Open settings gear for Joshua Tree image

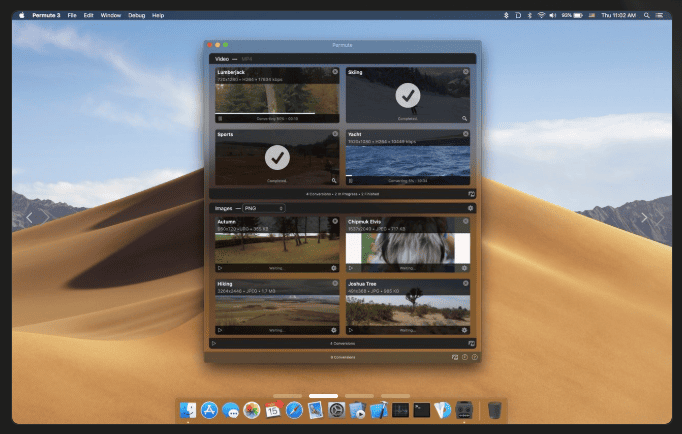point(465,330)
